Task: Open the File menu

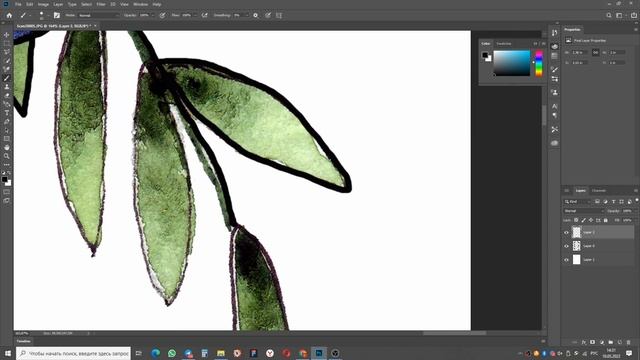Action: point(18,4)
